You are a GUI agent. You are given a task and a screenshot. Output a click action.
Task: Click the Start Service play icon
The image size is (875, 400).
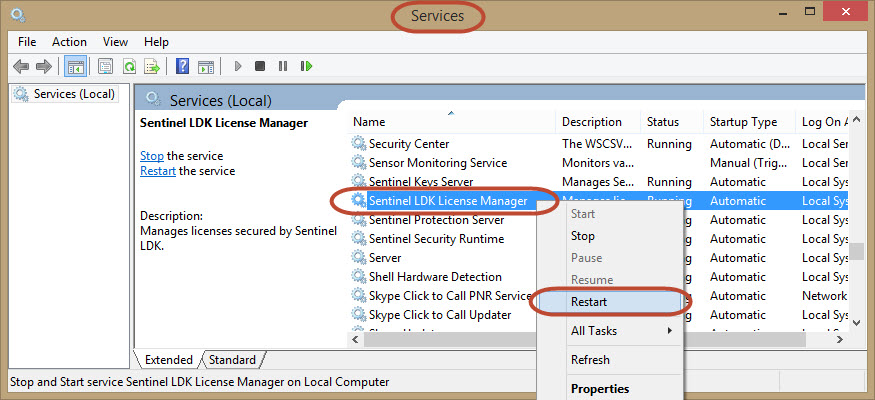coord(238,66)
